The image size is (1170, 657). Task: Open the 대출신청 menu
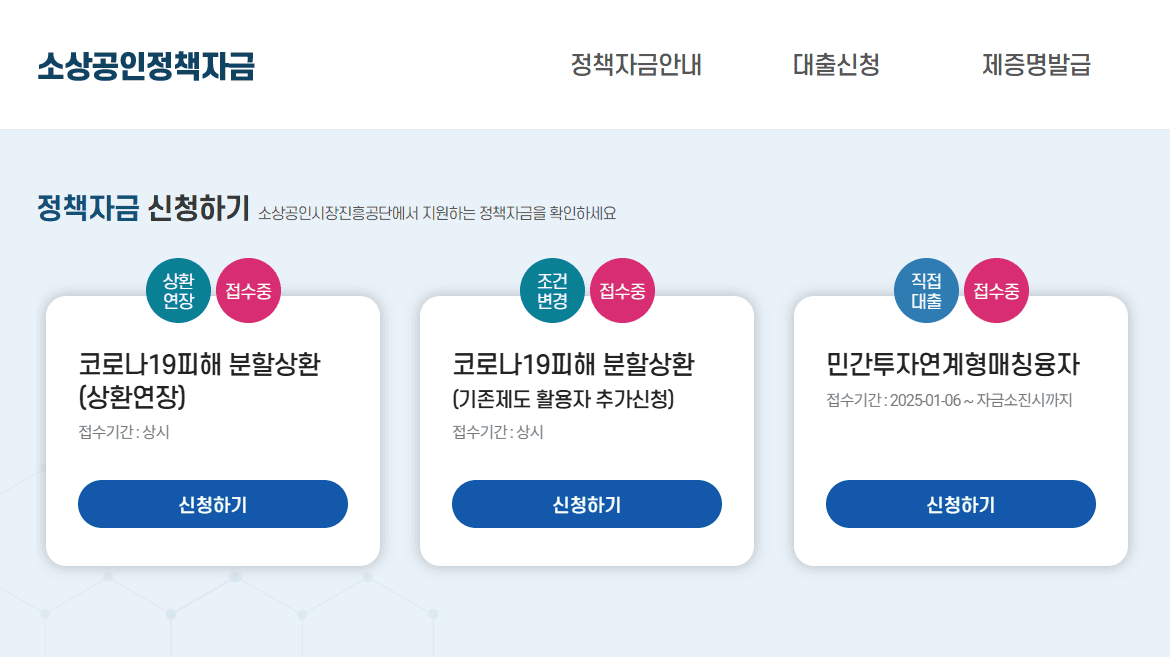click(x=836, y=66)
